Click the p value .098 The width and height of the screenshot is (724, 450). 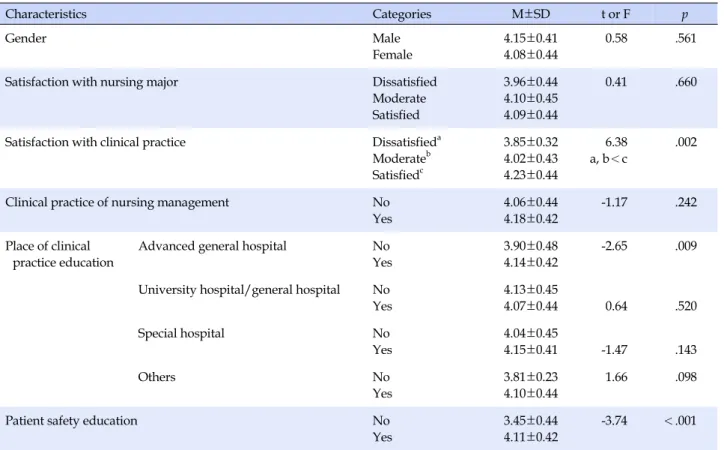point(686,377)
